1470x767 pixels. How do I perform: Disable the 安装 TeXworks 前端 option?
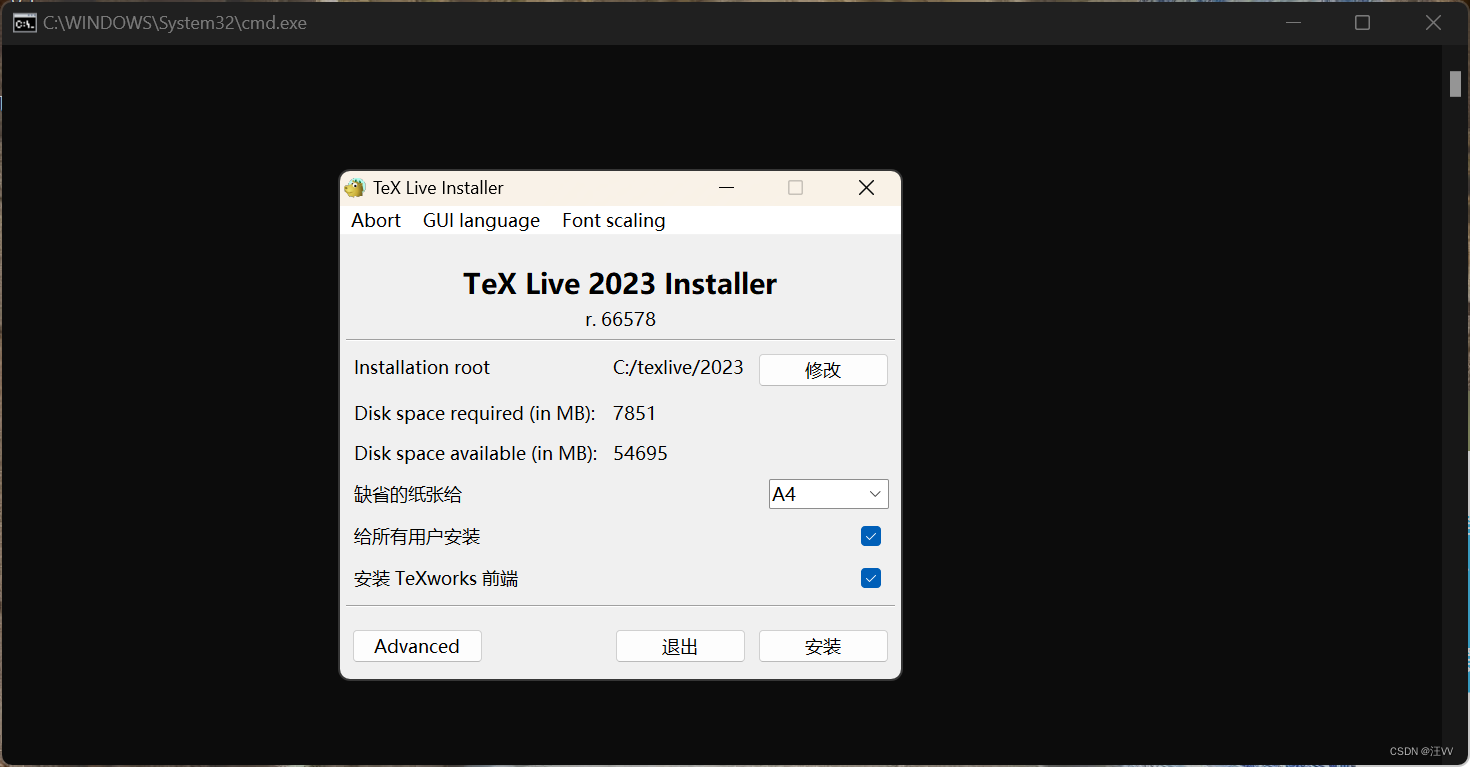870,578
